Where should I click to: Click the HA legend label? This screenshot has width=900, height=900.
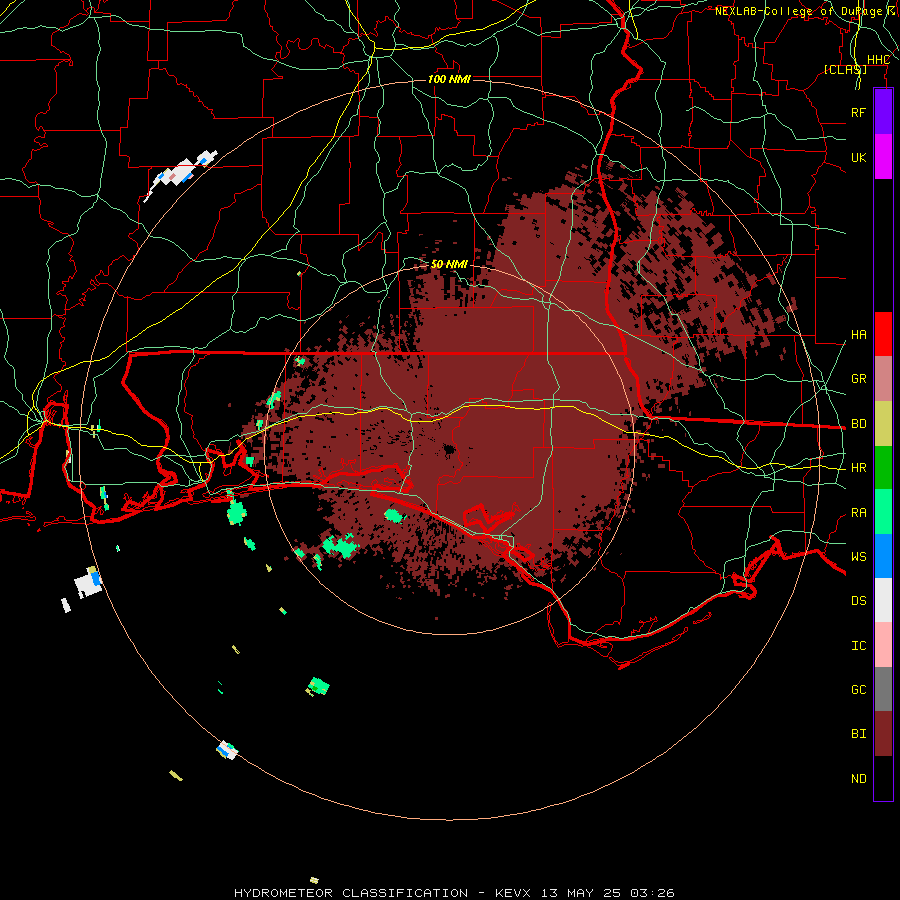[858, 334]
